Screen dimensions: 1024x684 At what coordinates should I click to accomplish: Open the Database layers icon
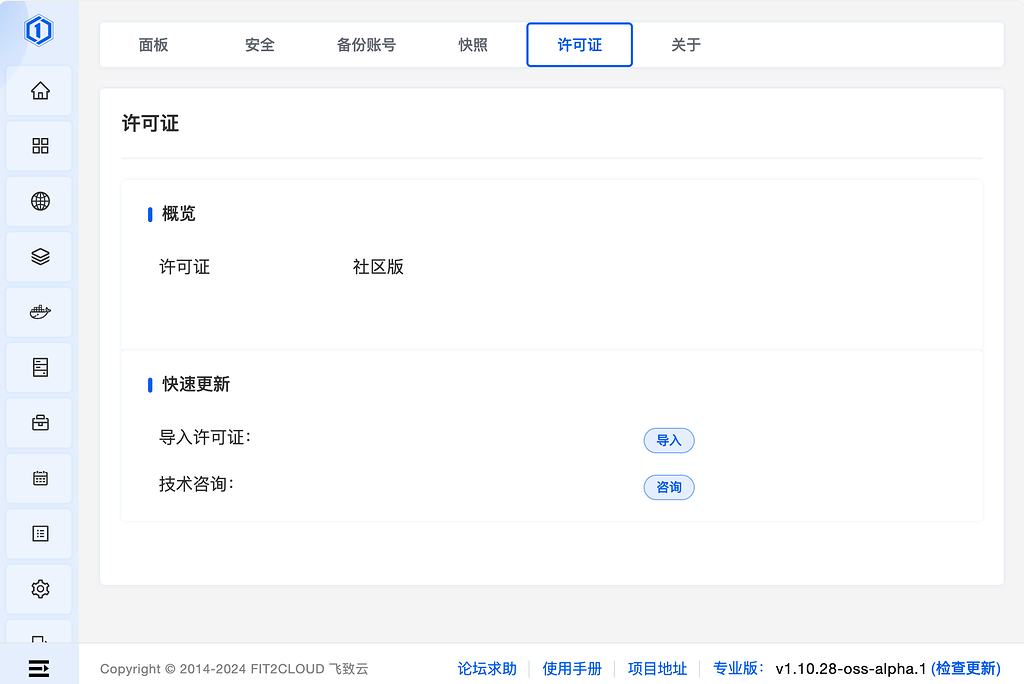point(39,256)
